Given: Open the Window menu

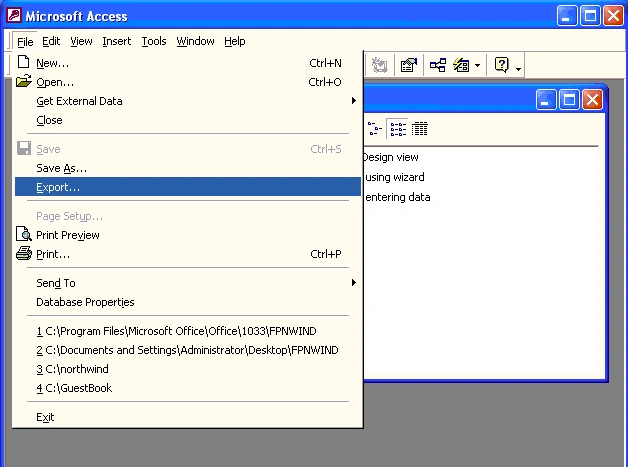Looking at the screenshot, I should pyautogui.click(x=195, y=41).
